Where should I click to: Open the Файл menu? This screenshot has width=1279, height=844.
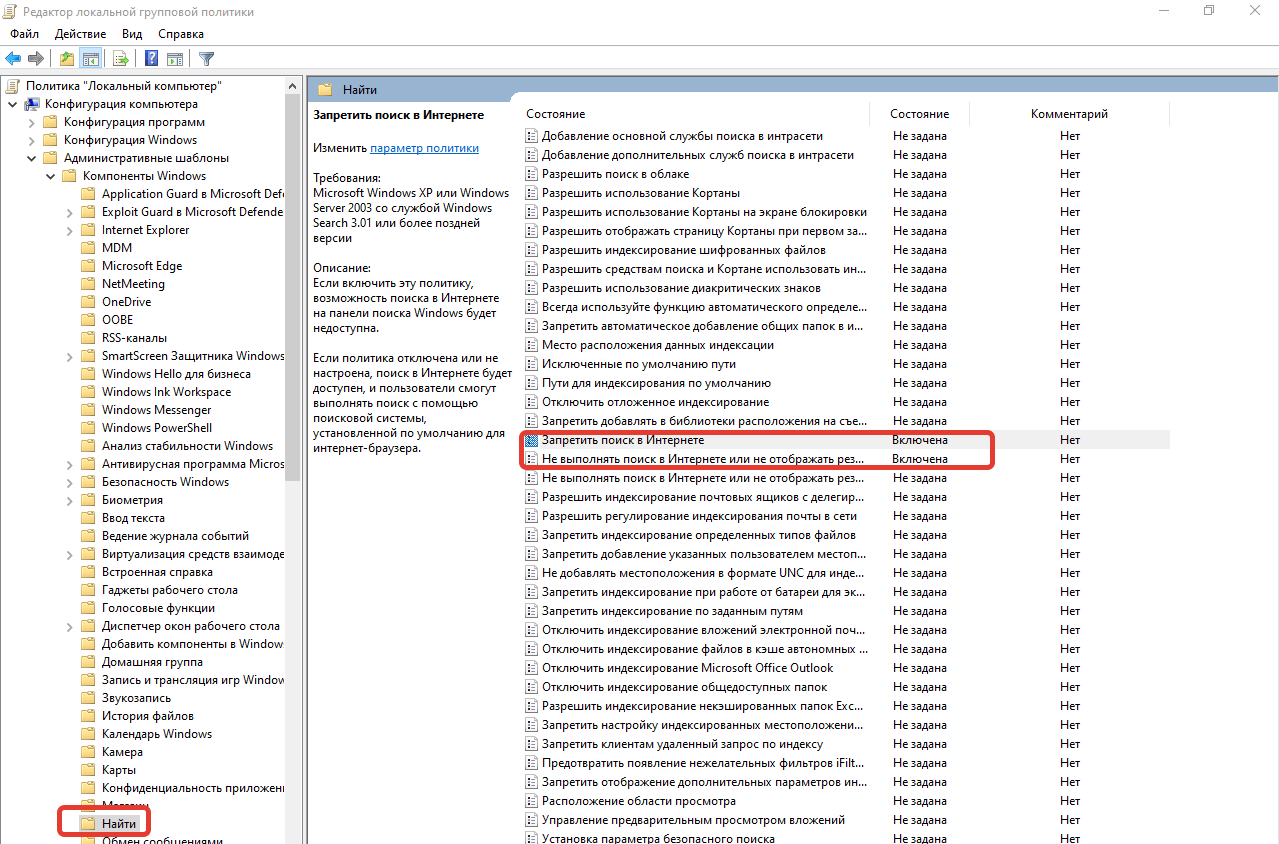point(25,34)
